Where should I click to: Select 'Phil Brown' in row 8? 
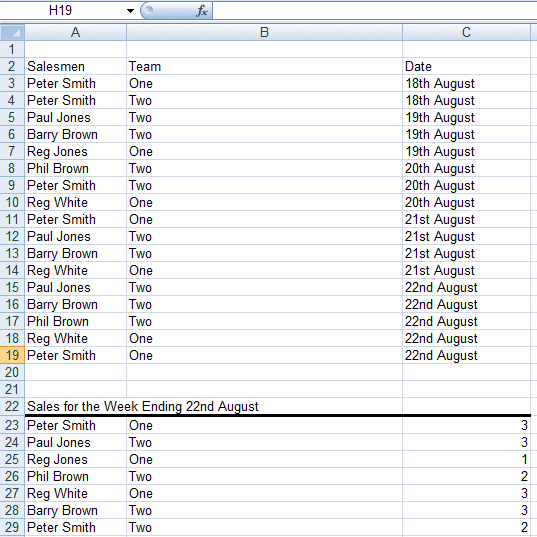[75, 168]
